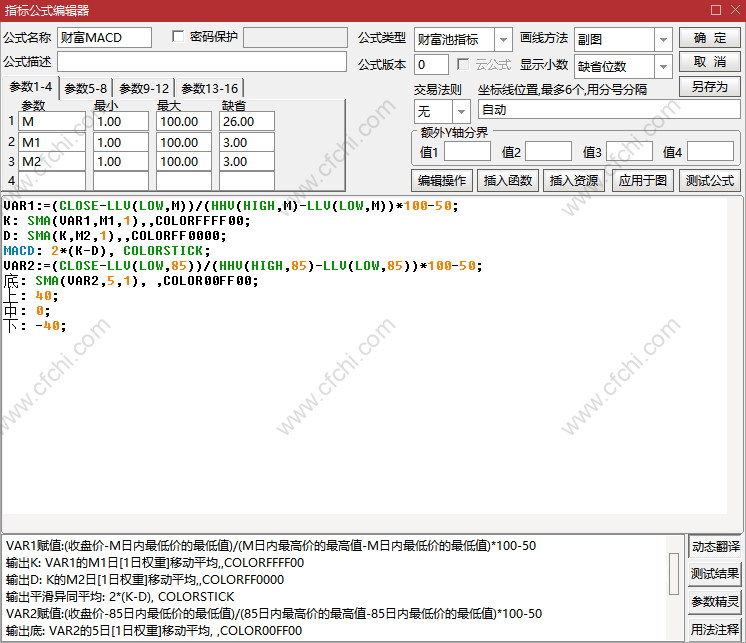
Task: Click the 测试公式 button
Action: point(709,181)
